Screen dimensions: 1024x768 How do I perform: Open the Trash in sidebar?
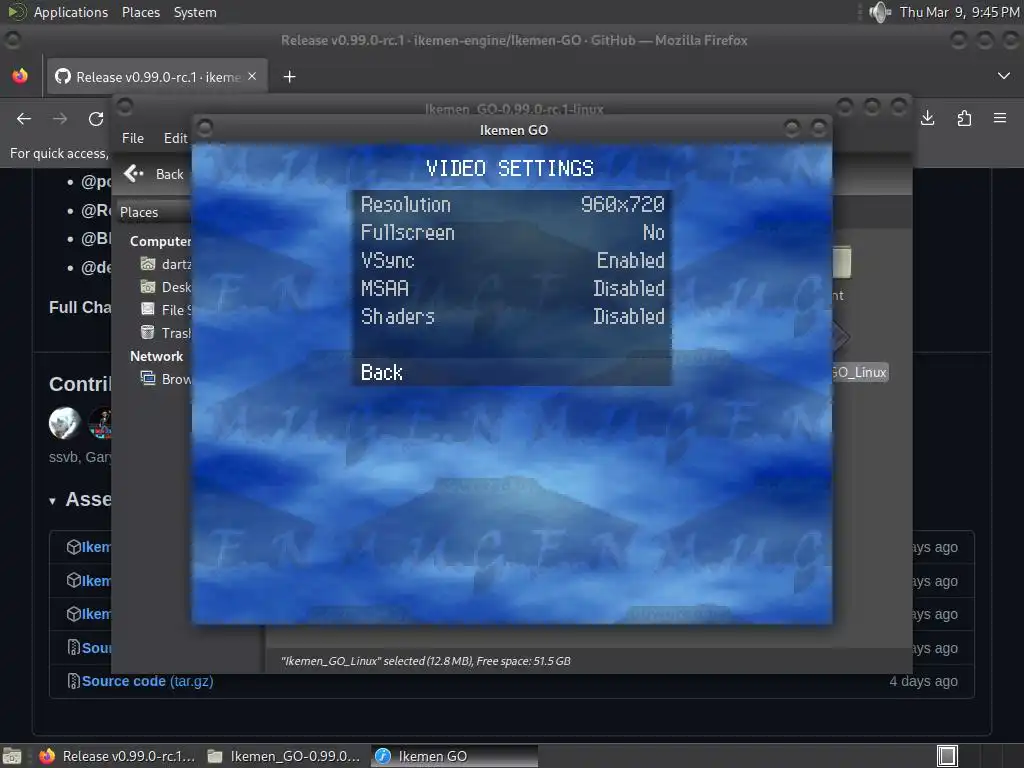166,333
